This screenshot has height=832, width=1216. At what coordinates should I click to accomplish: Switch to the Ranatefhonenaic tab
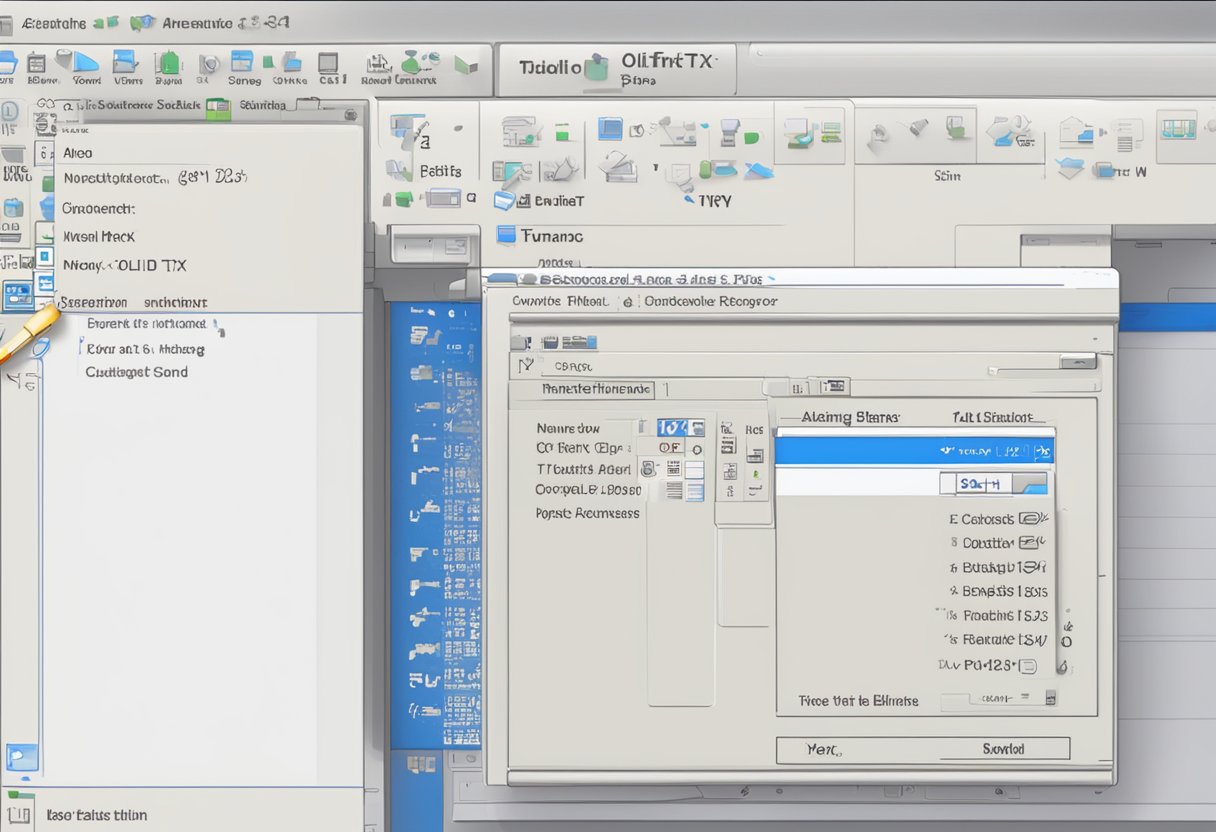[x=596, y=389]
